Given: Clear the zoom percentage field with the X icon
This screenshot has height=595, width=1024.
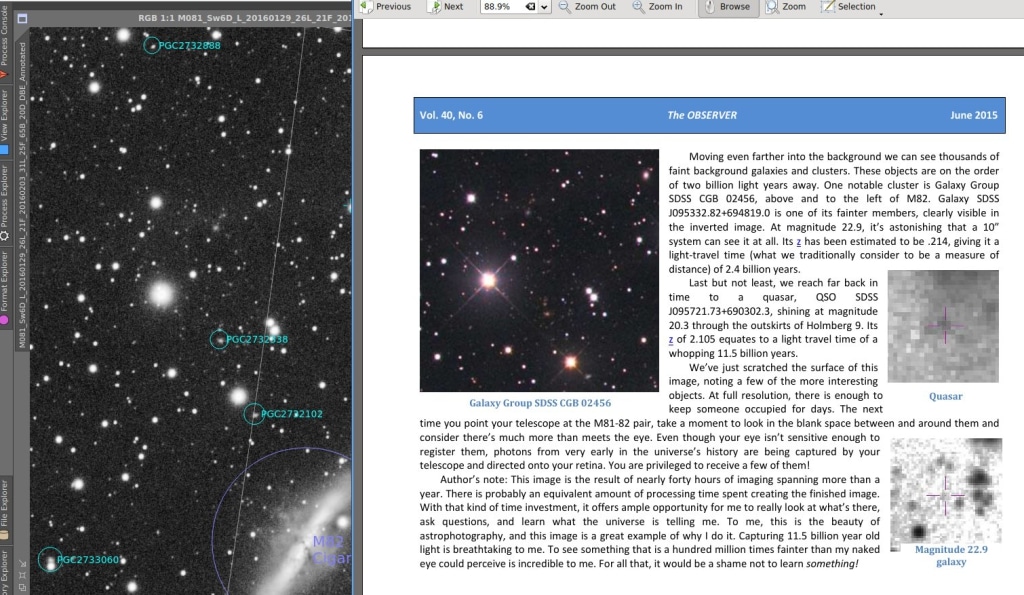Looking at the screenshot, I should coord(530,7).
